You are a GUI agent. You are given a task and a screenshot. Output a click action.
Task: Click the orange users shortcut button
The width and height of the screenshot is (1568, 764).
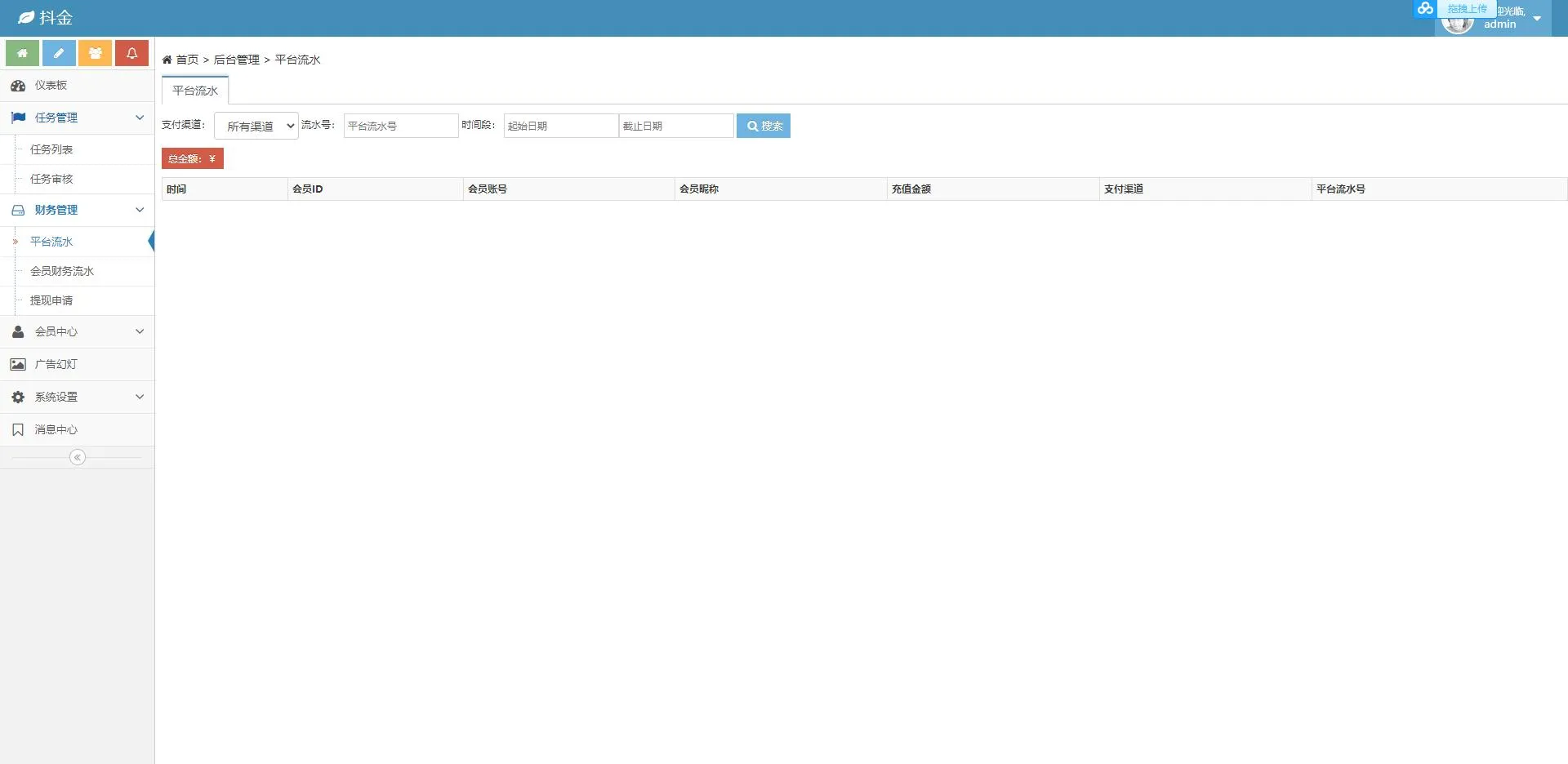[x=96, y=53]
